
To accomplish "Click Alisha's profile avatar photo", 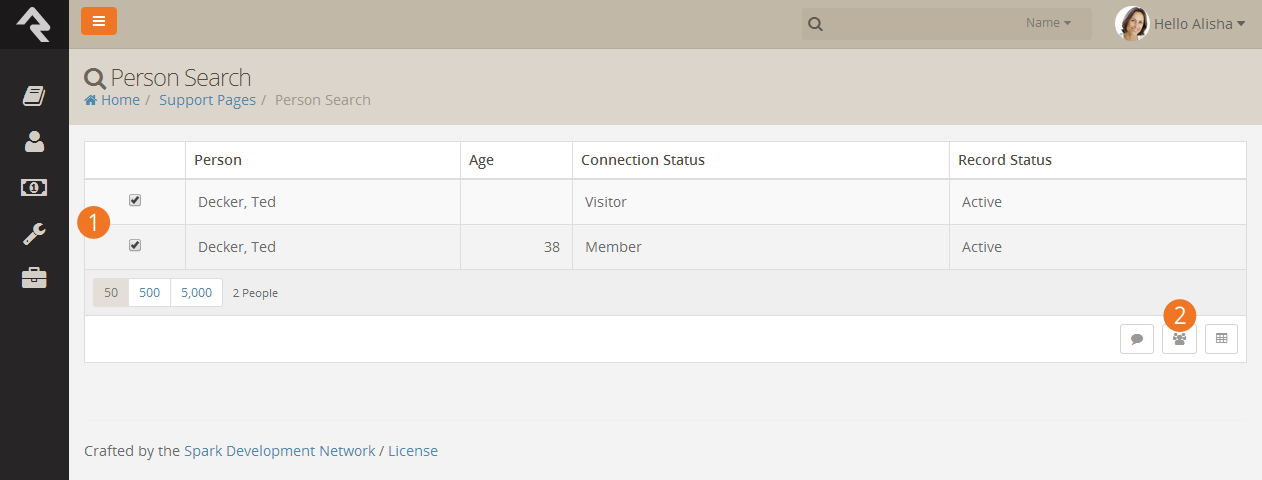I will tap(1132, 23).
